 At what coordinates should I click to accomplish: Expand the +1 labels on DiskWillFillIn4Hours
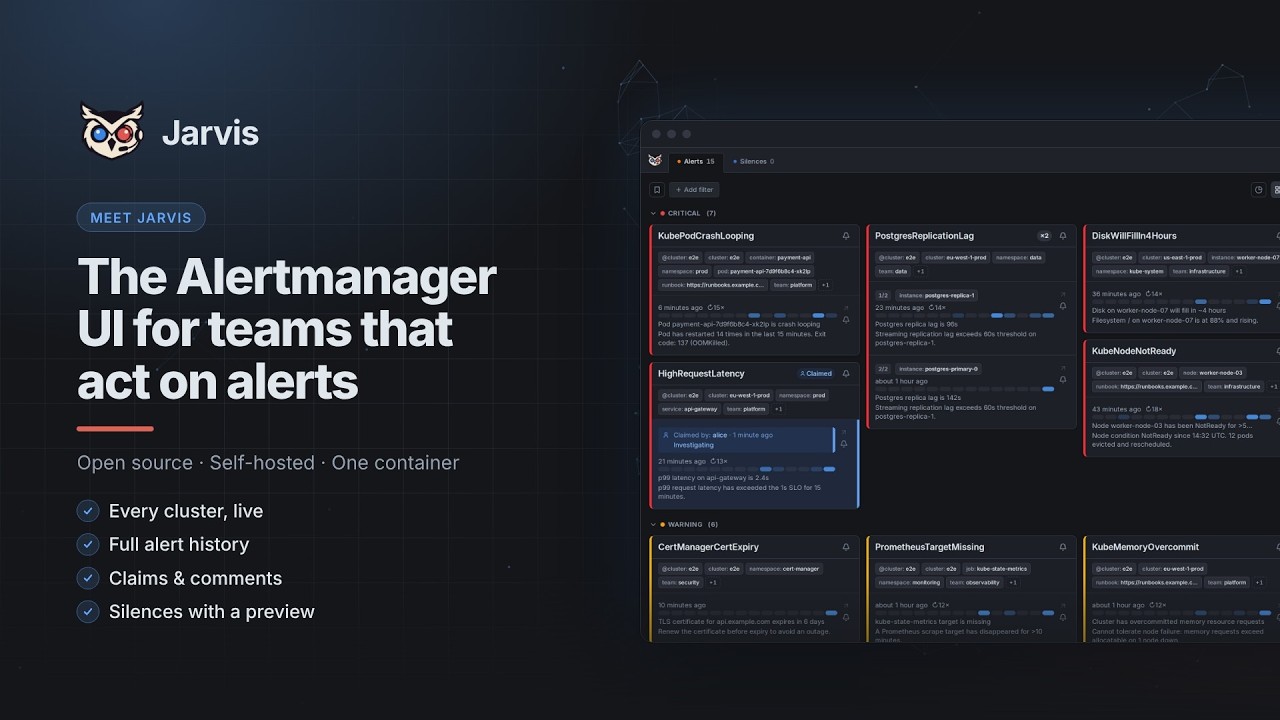click(x=1239, y=271)
